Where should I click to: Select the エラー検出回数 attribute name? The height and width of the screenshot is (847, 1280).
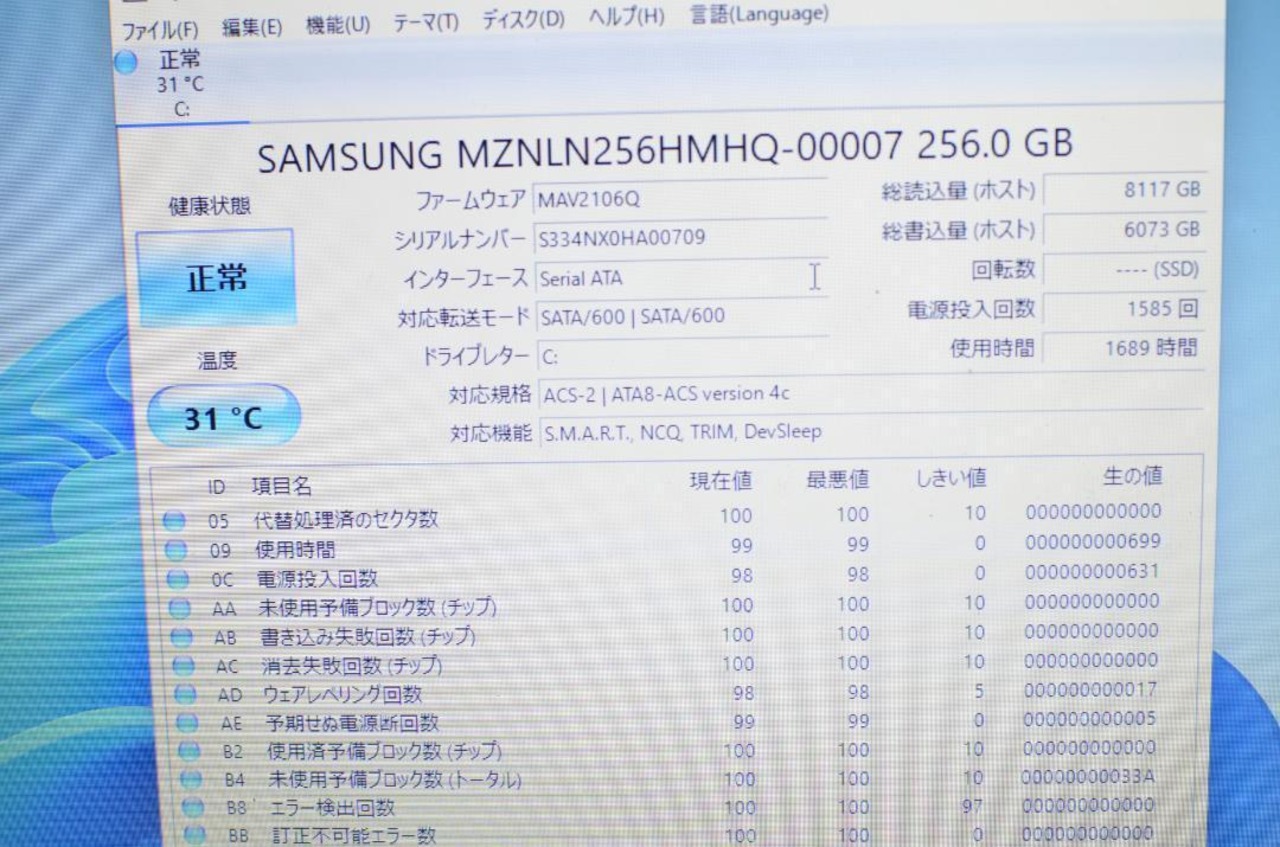[333, 807]
